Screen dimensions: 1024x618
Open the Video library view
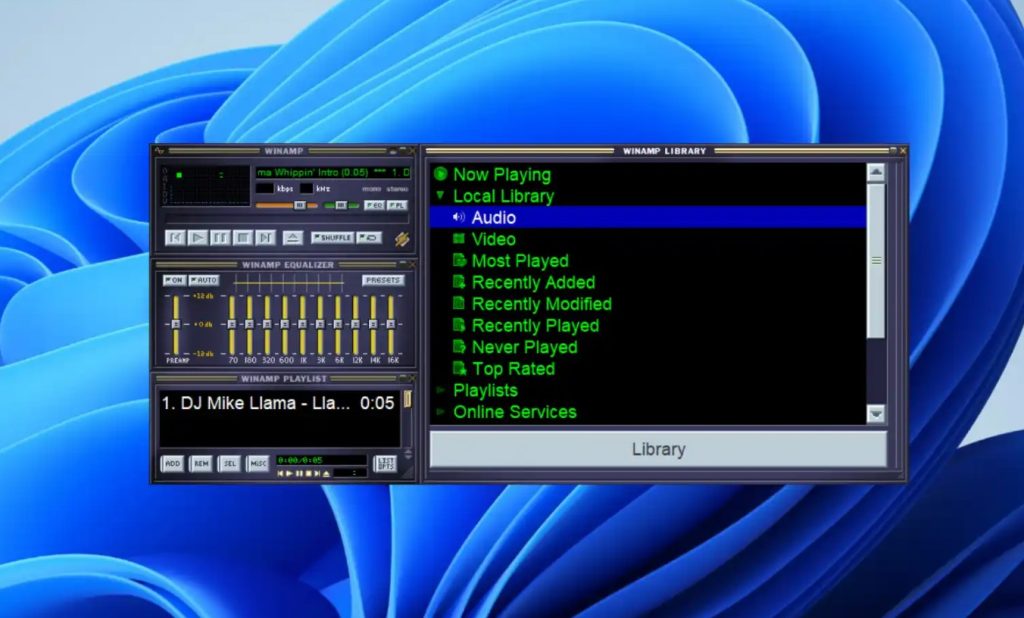493,239
